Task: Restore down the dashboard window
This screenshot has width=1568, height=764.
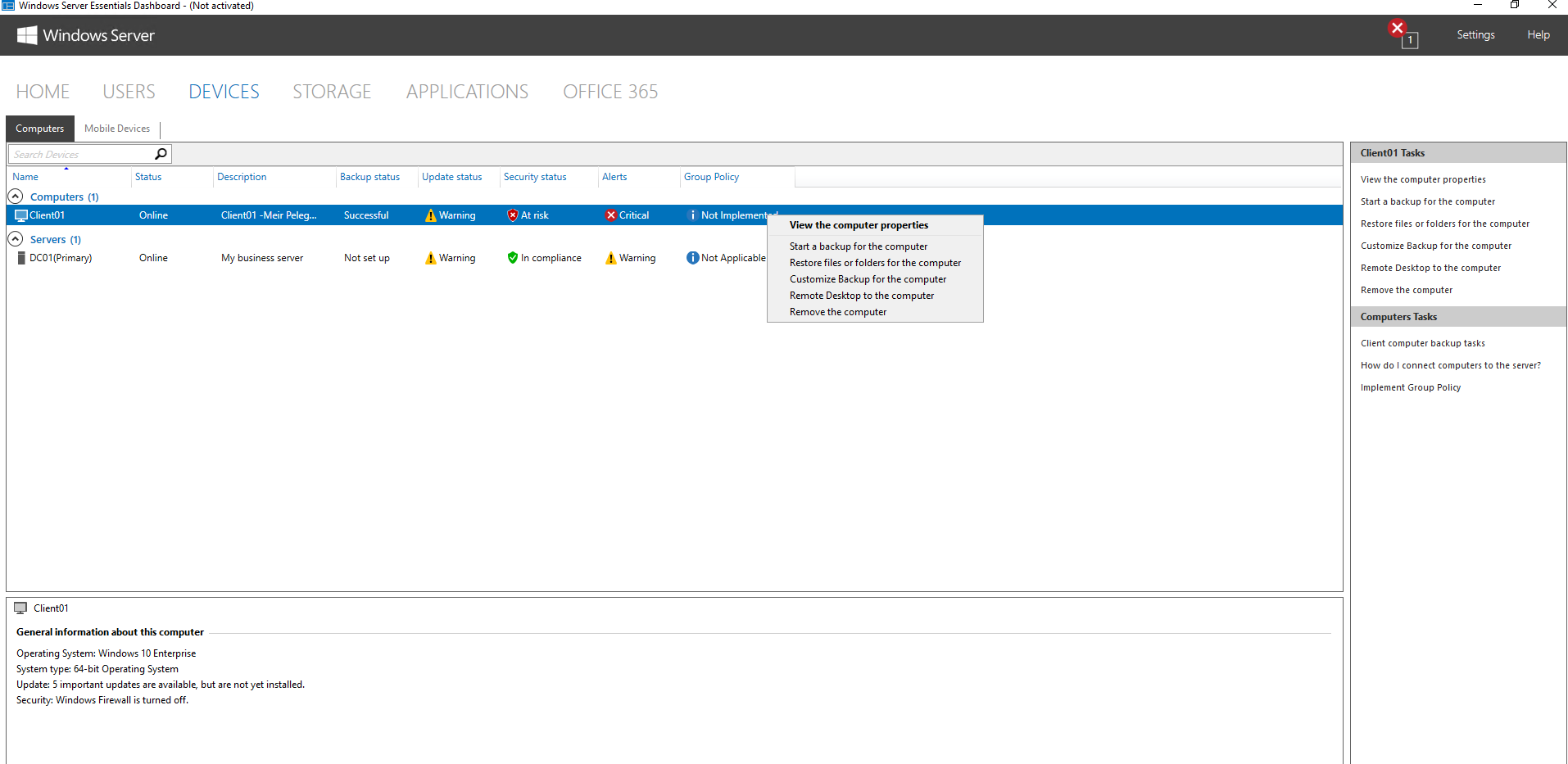Action: (x=1515, y=5)
